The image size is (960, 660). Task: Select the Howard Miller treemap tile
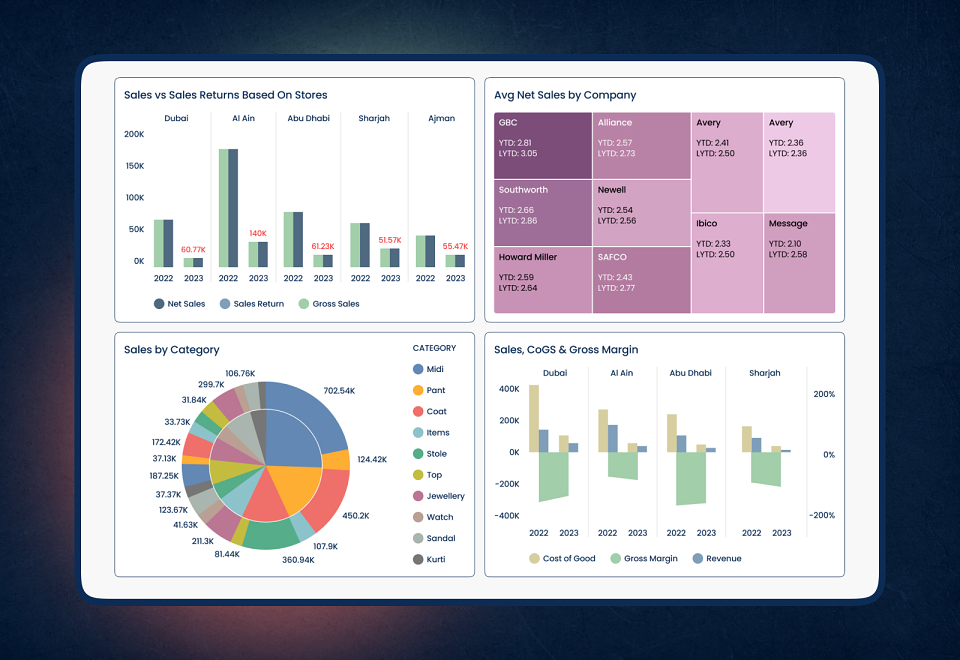(x=543, y=280)
